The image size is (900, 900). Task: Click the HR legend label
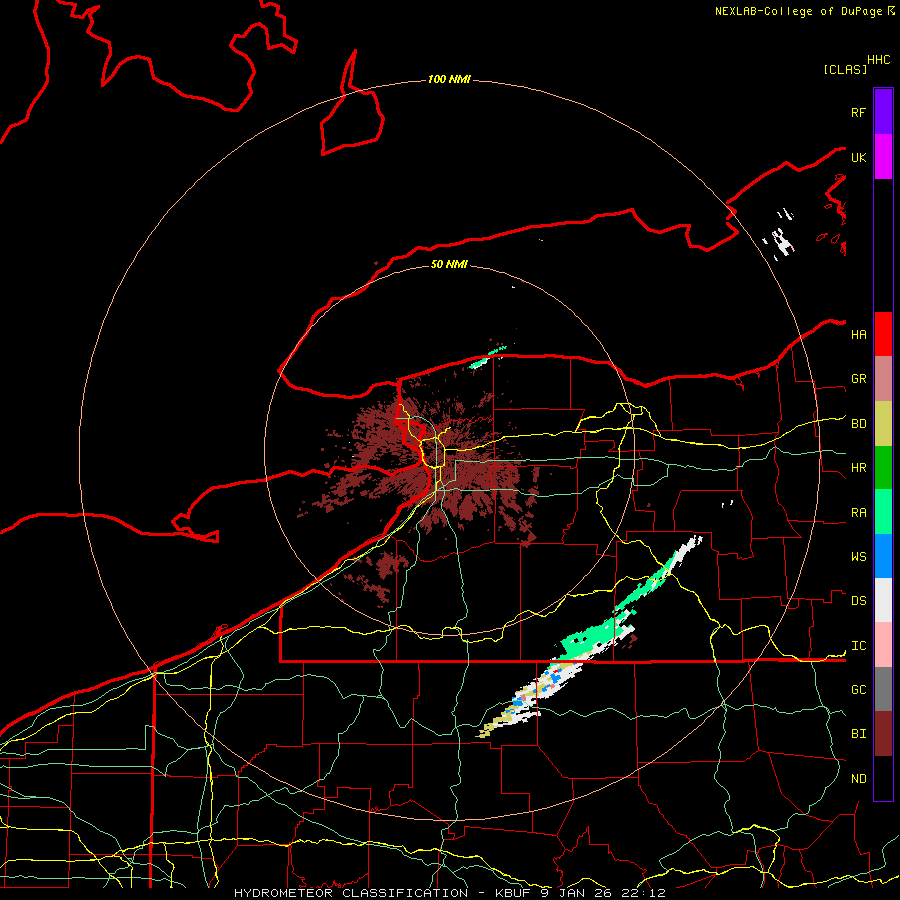click(x=858, y=468)
